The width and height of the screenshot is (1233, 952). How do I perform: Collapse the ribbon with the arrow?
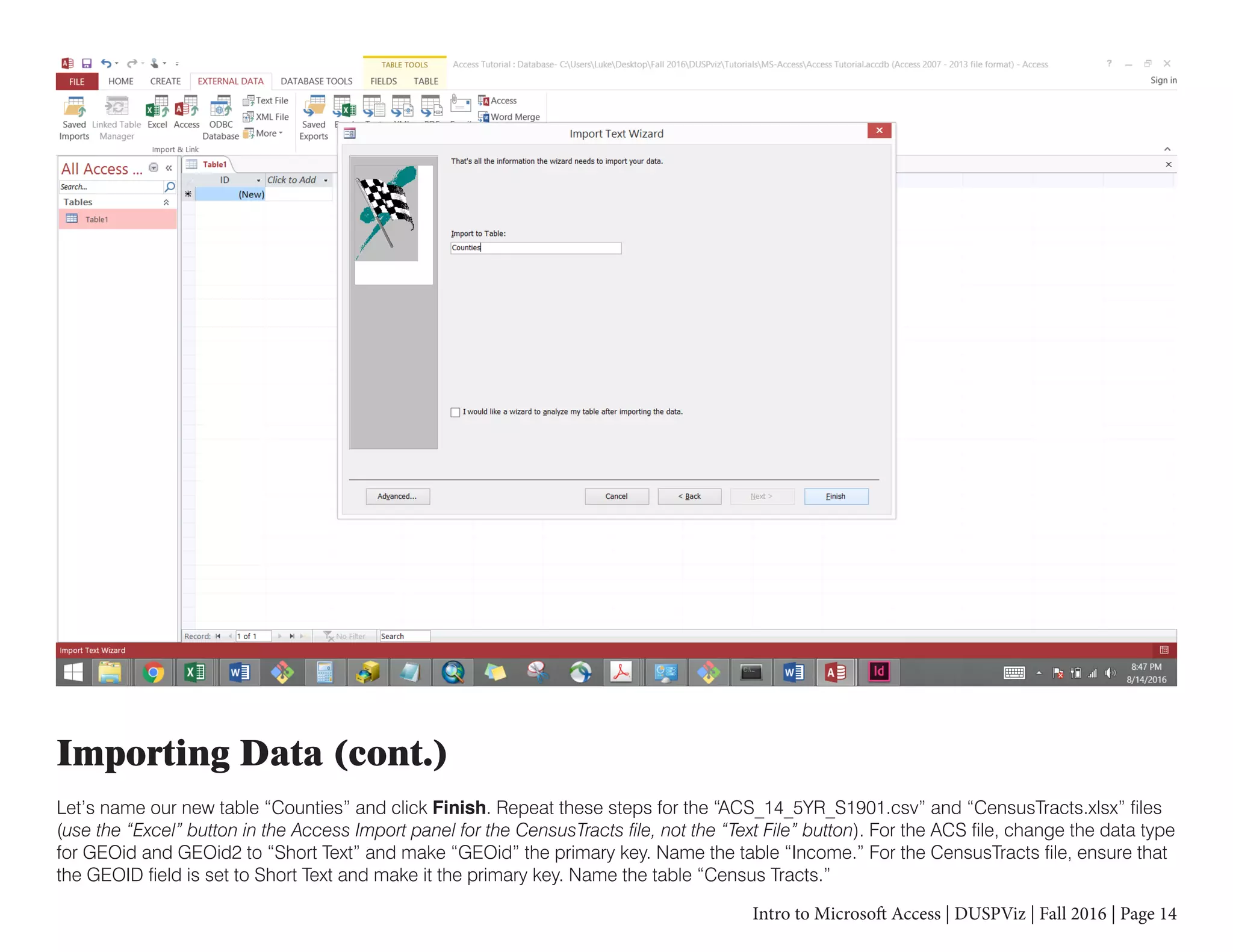pyautogui.click(x=1167, y=149)
